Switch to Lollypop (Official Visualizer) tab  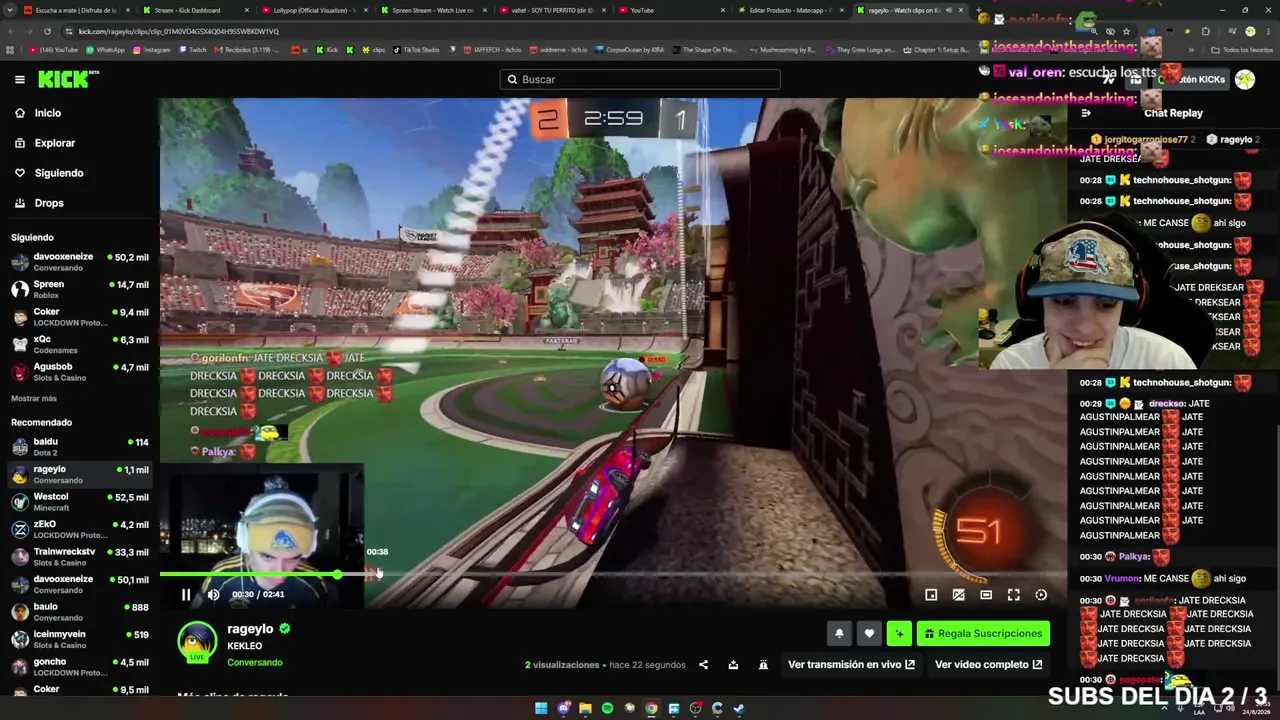314,10
